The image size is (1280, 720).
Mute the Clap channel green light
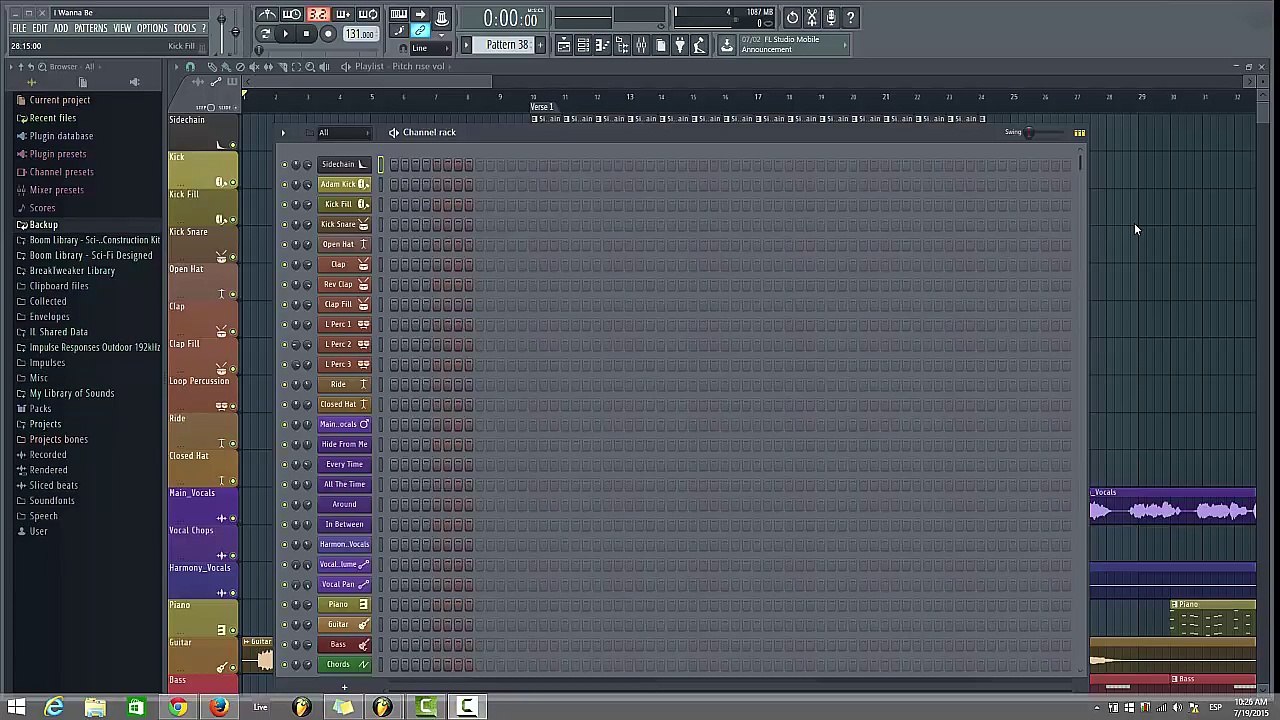tap(284, 264)
